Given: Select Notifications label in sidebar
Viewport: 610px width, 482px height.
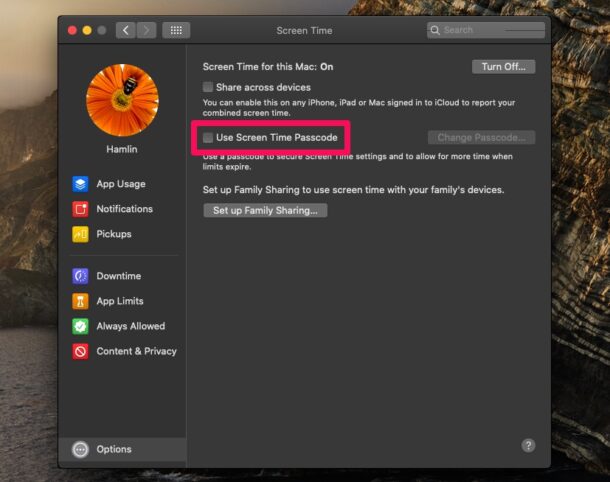Looking at the screenshot, I should (x=124, y=209).
